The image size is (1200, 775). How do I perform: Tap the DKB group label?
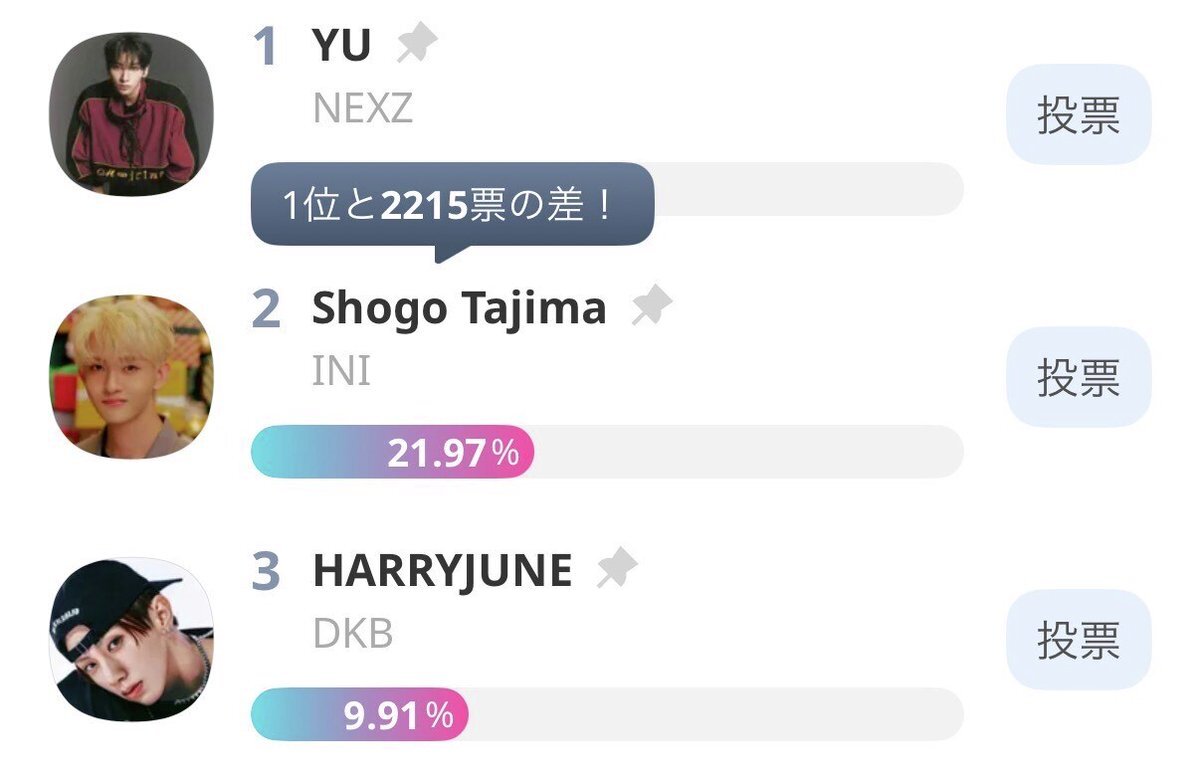pos(353,635)
